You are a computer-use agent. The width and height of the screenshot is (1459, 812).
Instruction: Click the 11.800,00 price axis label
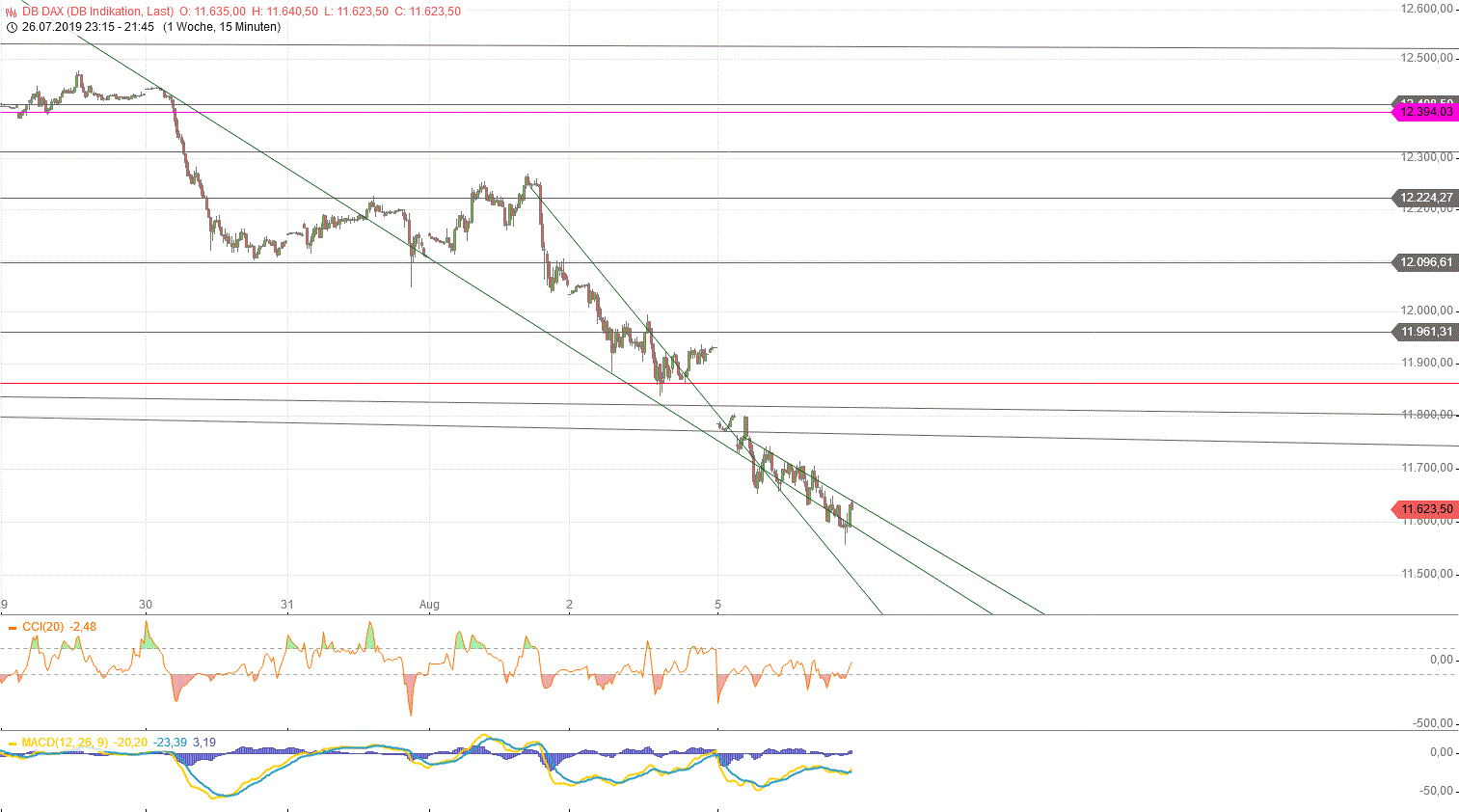click(1426, 415)
